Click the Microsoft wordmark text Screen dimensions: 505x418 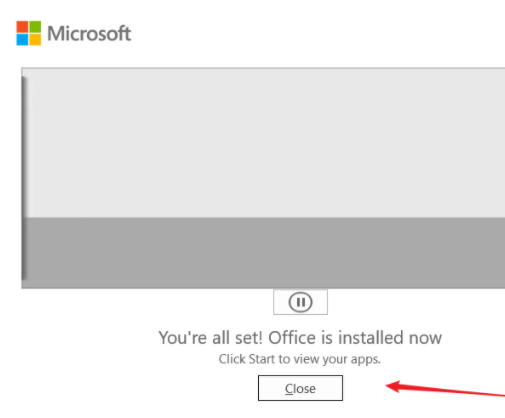[x=89, y=33]
